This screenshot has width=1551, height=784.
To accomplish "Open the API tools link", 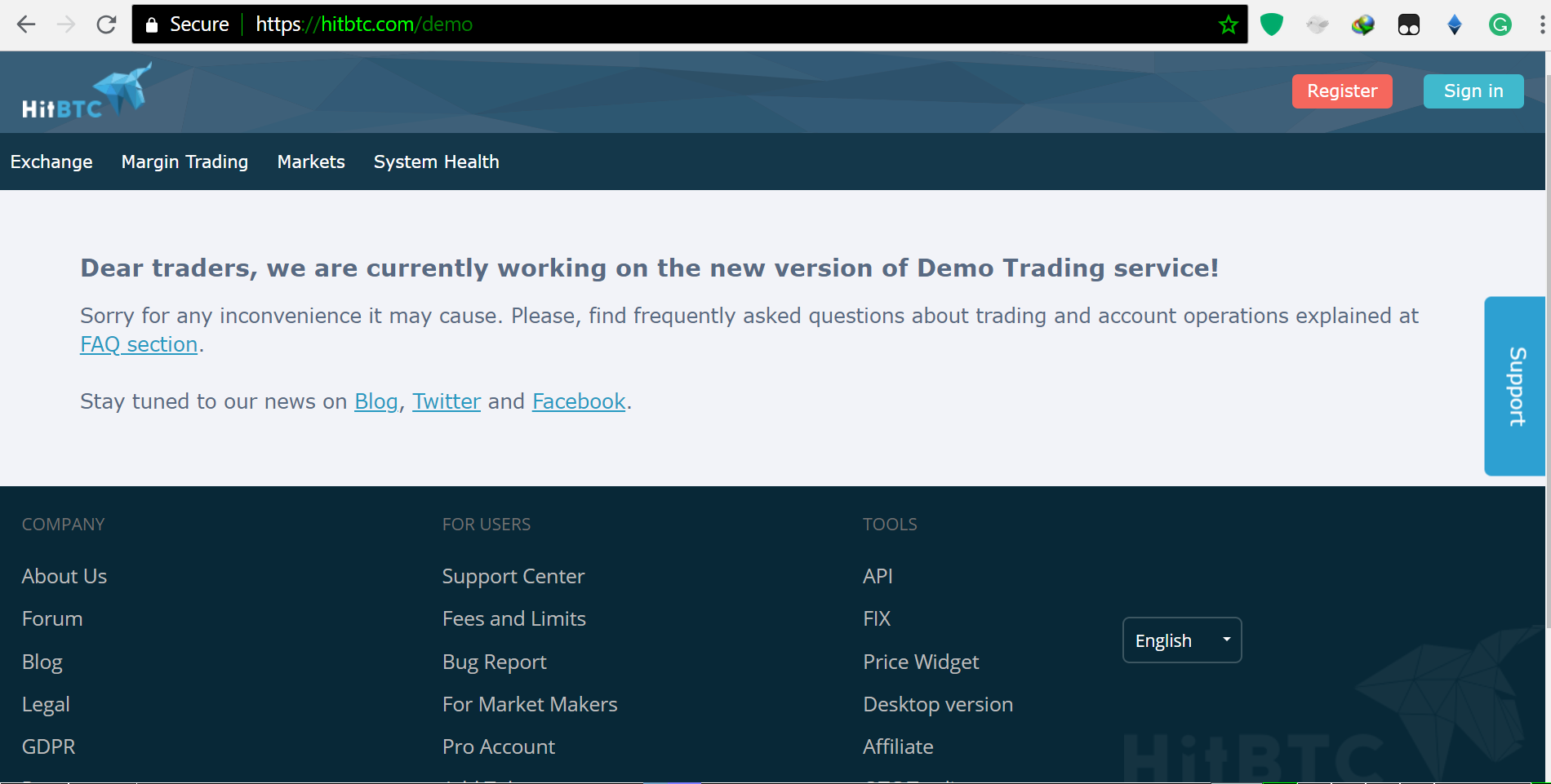I will [878, 576].
